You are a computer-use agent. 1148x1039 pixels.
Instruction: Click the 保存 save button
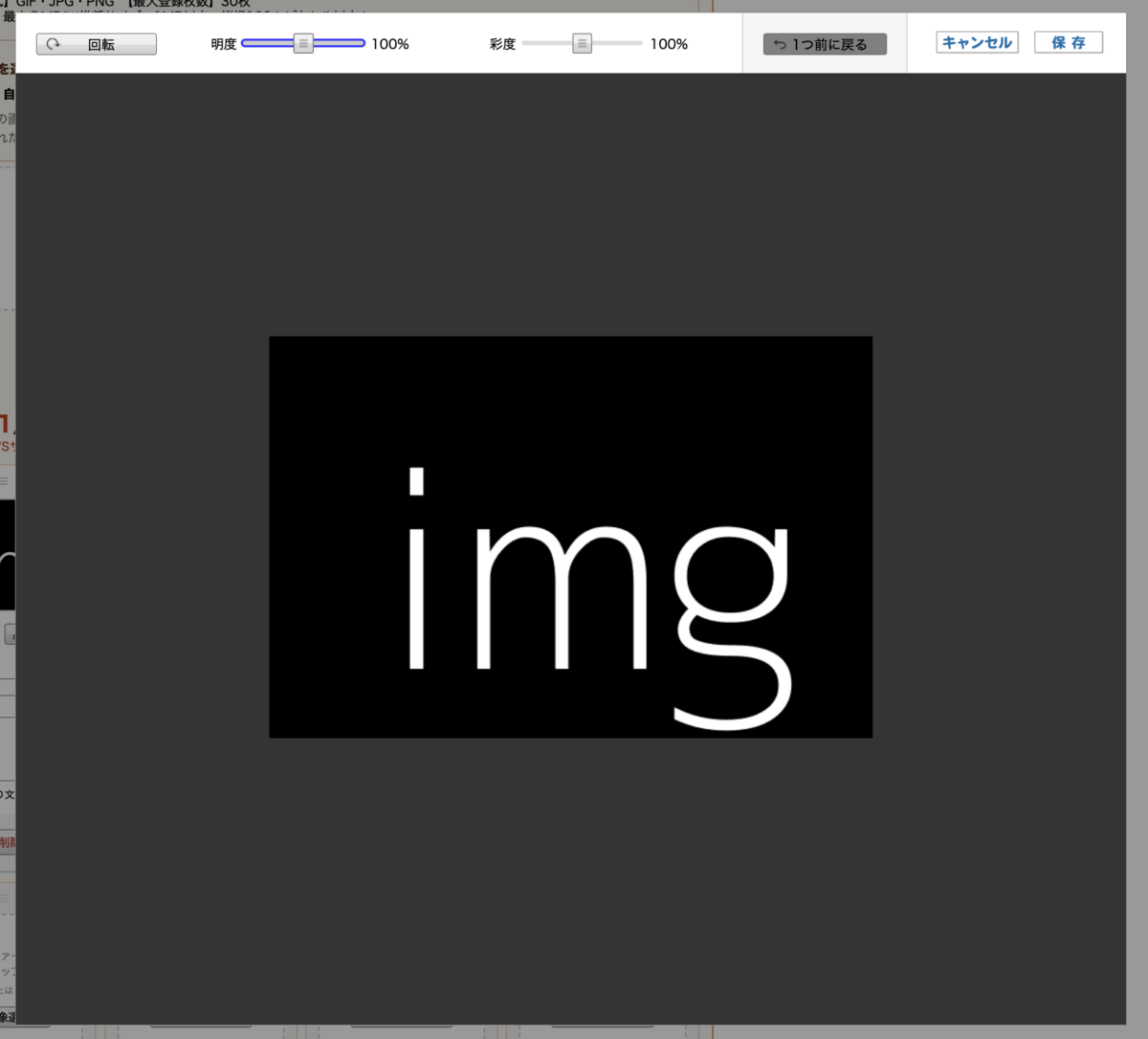click(x=1069, y=42)
